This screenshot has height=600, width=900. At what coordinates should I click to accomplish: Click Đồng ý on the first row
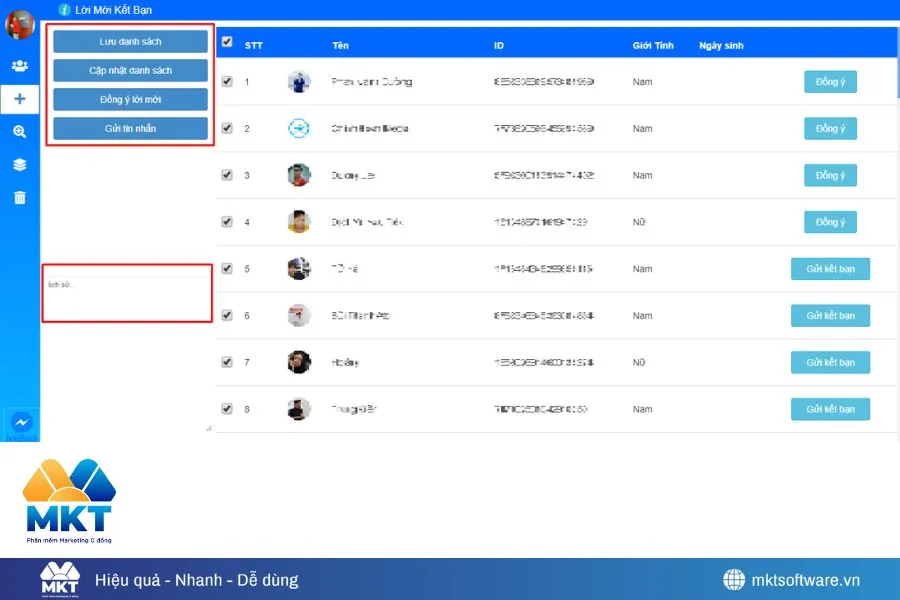coord(830,81)
